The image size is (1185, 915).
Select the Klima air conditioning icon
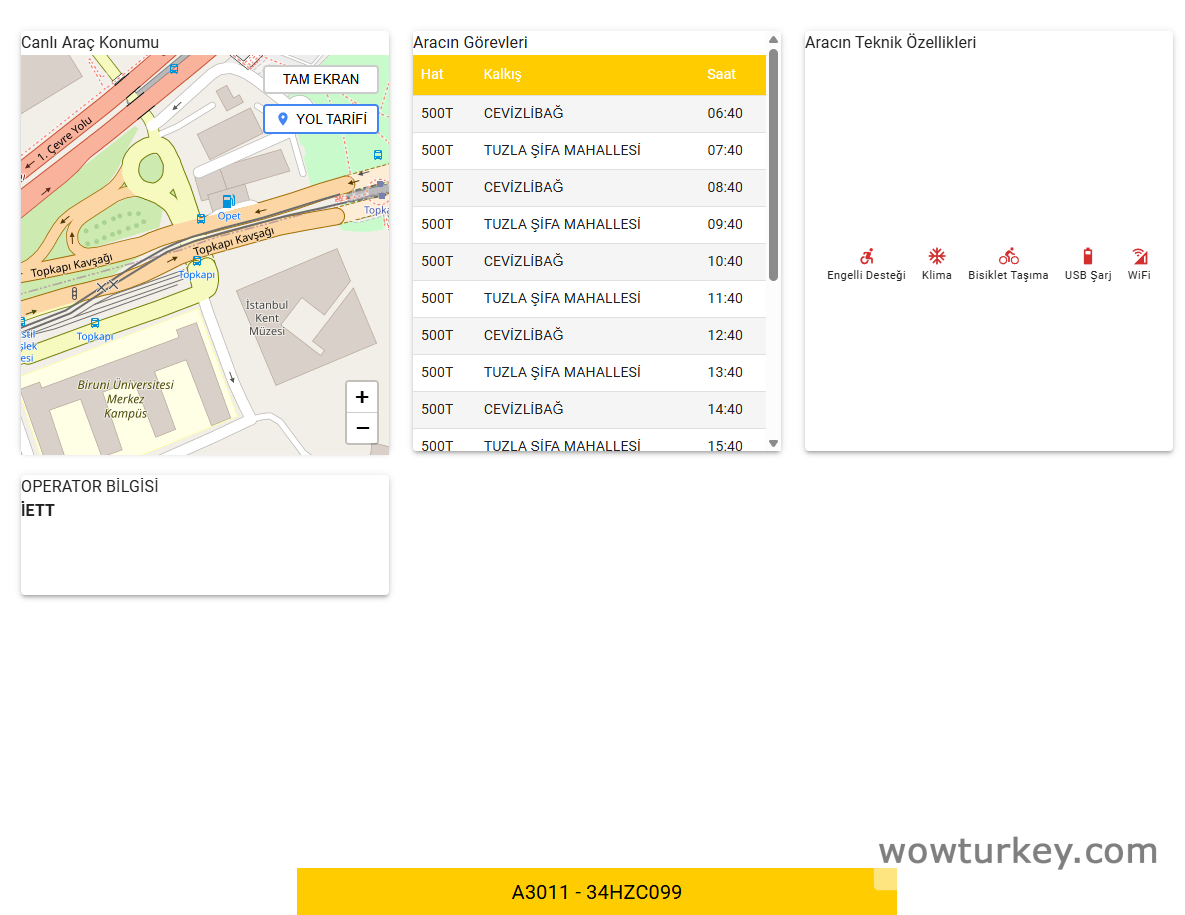point(936,254)
